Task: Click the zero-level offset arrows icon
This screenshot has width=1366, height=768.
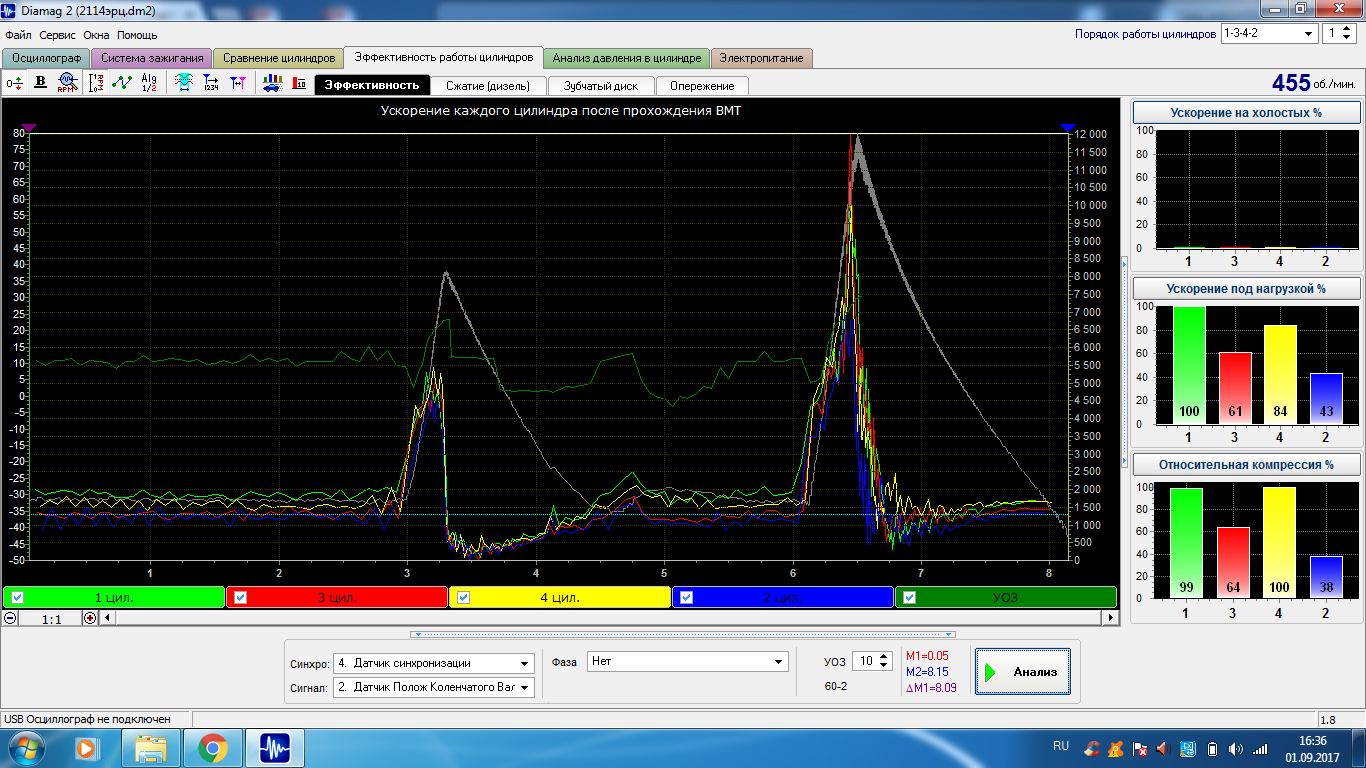Action: pos(15,83)
